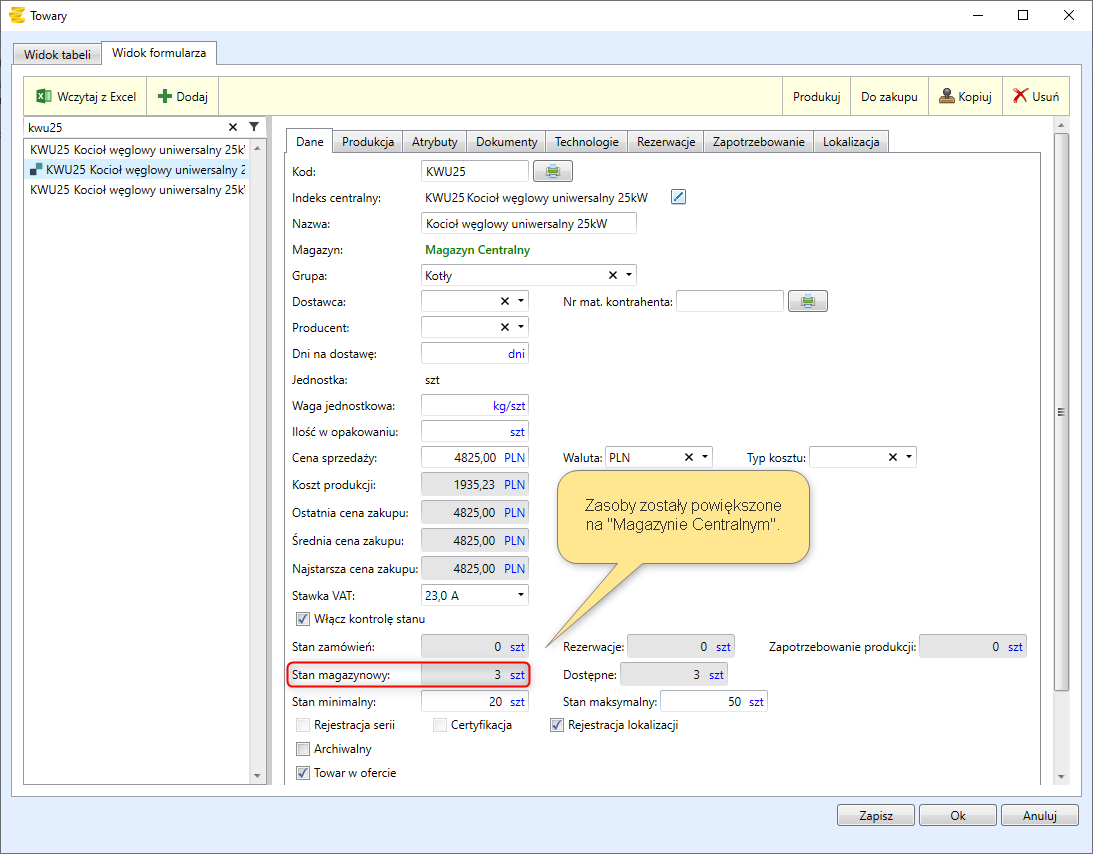The height and width of the screenshot is (854, 1093).
Task: Expand the Grupa dropdown showing Kotły
Action: pyautogui.click(x=629, y=275)
